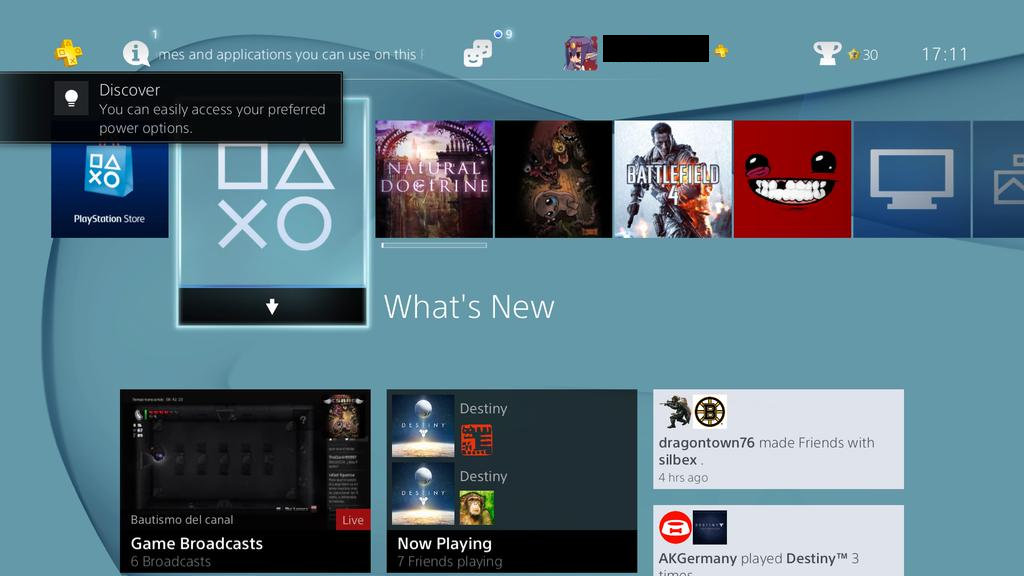This screenshot has height=576, width=1024.
Task: Click the monkey friend avatar
Action: [x=477, y=508]
